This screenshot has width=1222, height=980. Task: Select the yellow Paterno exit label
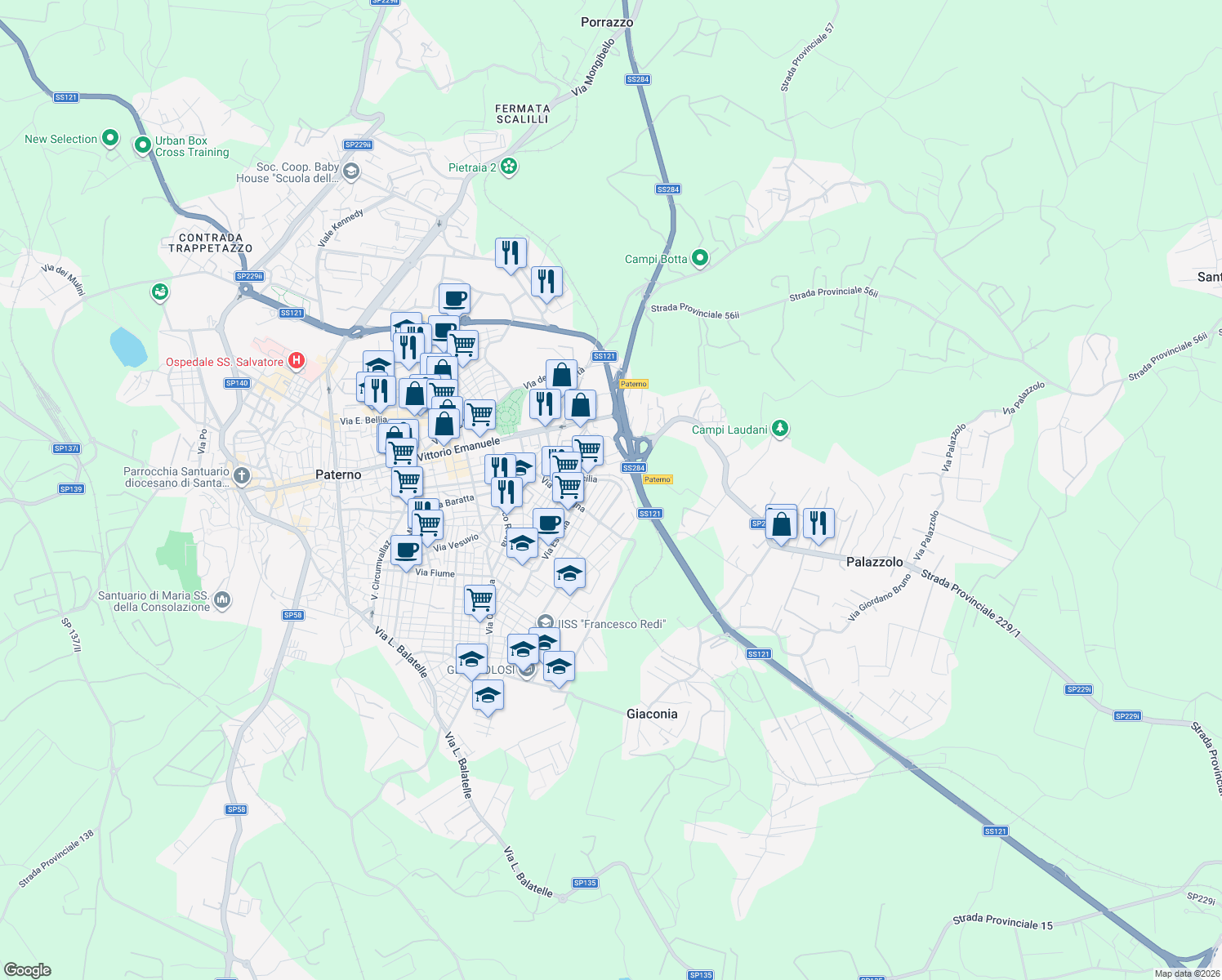tap(635, 384)
